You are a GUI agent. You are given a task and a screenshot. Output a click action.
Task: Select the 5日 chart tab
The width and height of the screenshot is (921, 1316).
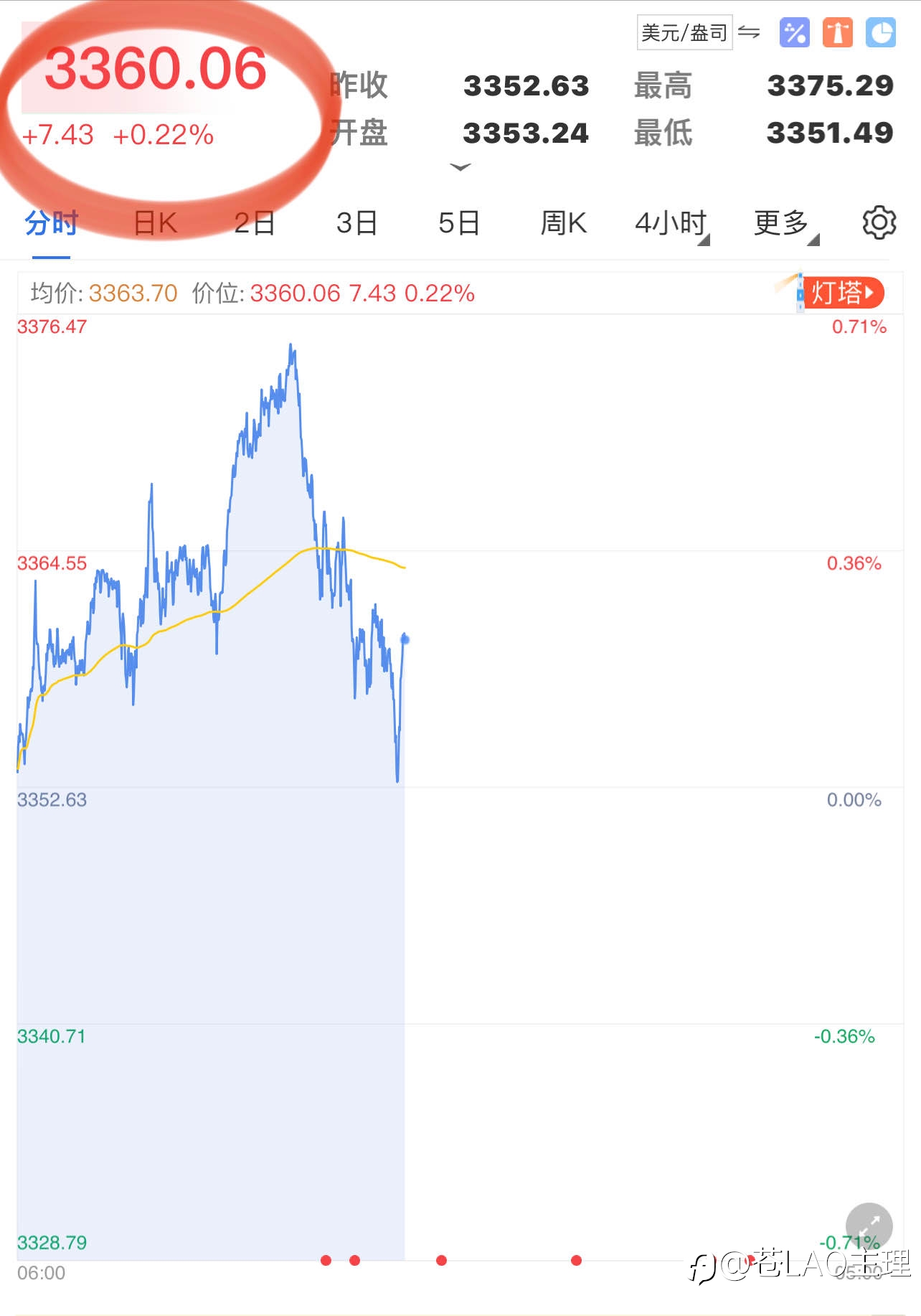pos(459,223)
